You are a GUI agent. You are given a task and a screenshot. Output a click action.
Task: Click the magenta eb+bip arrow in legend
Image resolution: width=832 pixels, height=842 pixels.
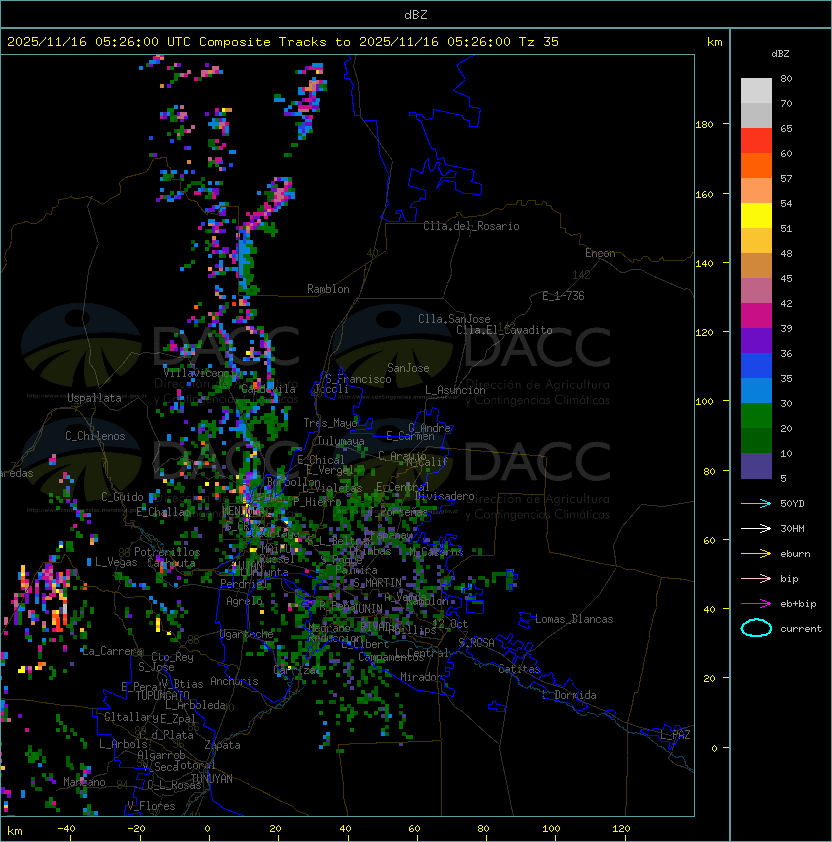click(756, 604)
